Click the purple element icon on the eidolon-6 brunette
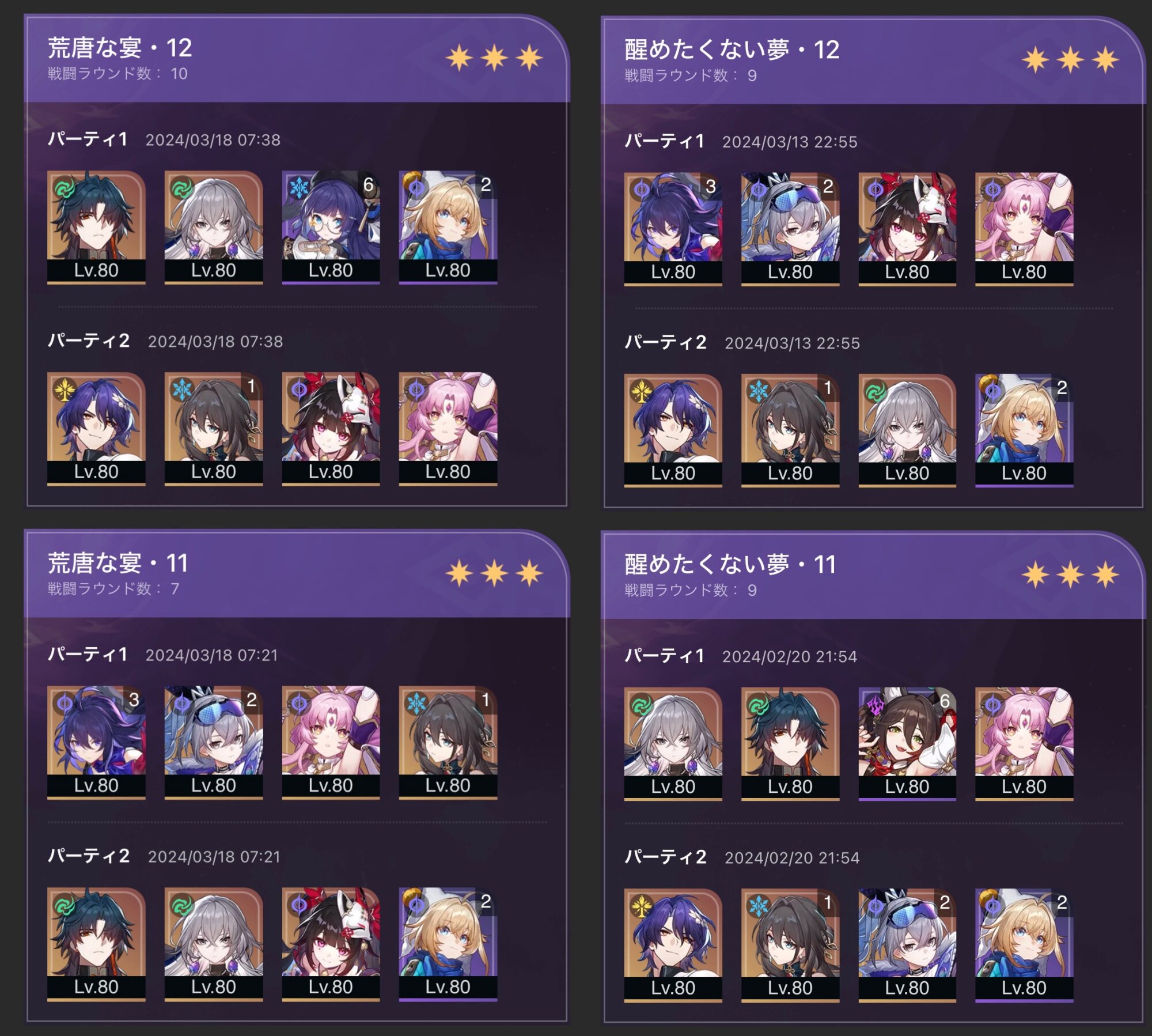 [x=875, y=704]
